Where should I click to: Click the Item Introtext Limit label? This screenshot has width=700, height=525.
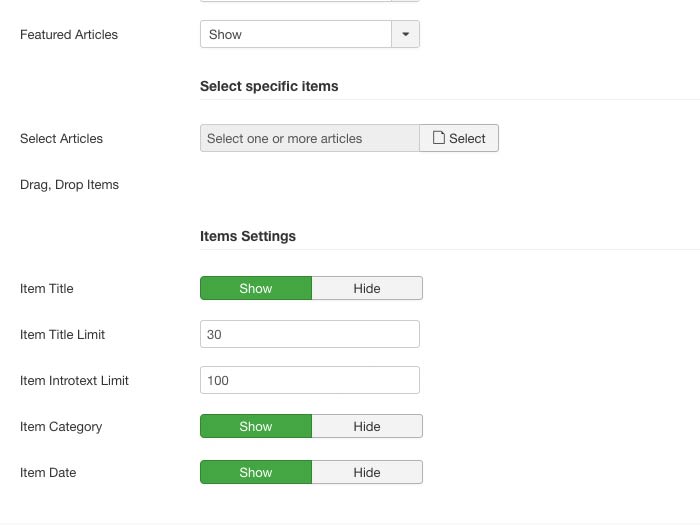(x=74, y=380)
